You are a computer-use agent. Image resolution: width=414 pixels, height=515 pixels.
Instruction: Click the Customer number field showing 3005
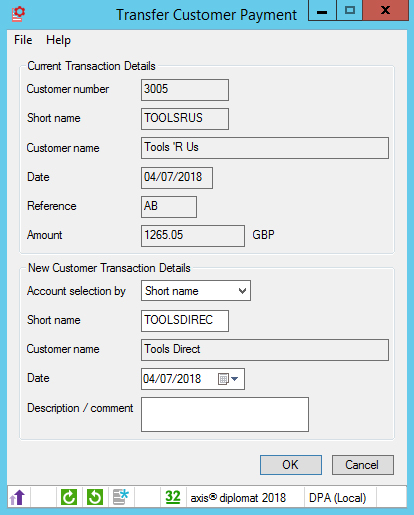coord(185,90)
